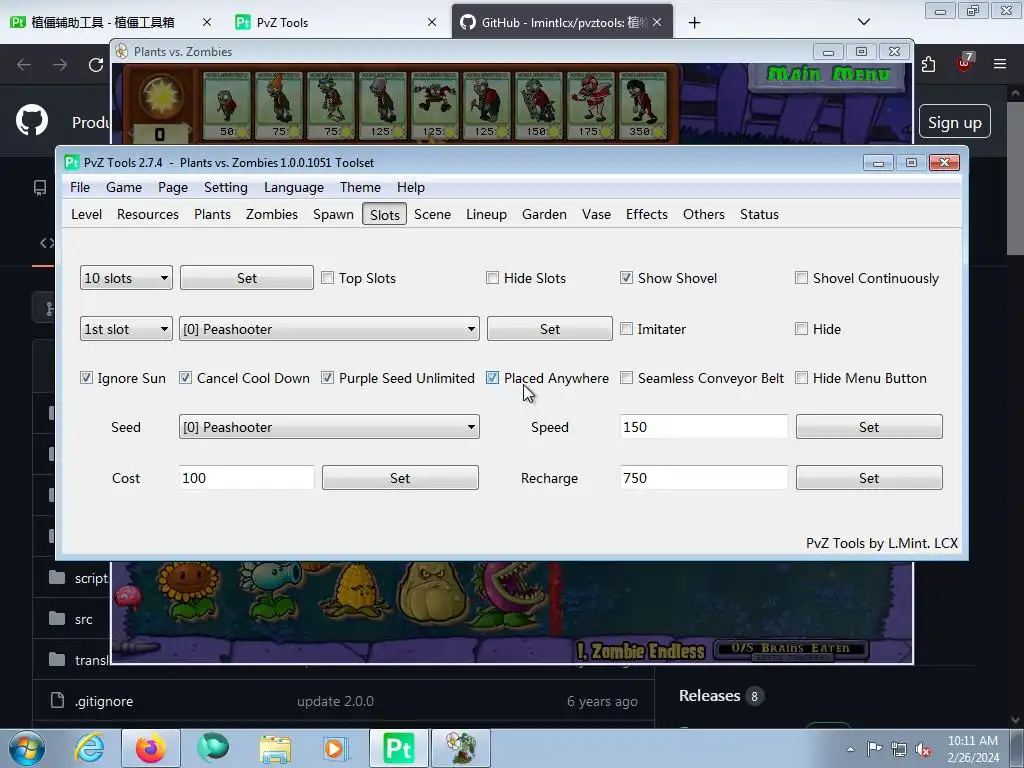The image size is (1024, 768).
Task: Click Set button for Speed
Action: point(869,427)
